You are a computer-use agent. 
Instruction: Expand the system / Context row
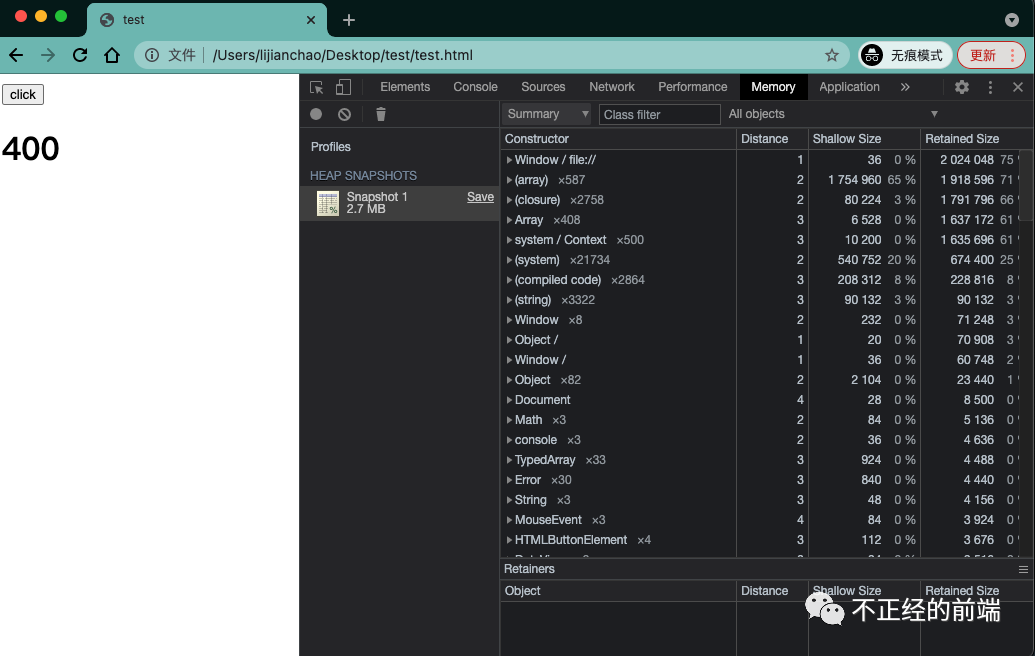coord(509,240)
